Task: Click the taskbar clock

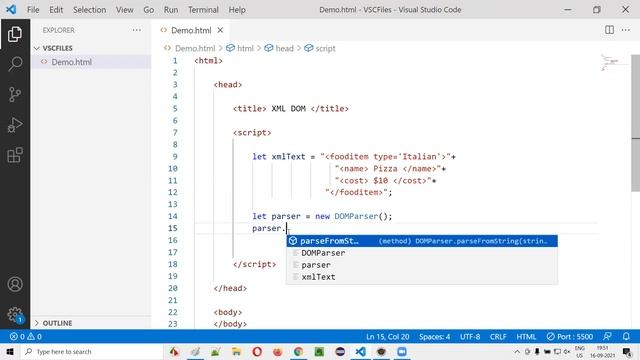Action: 602,351
